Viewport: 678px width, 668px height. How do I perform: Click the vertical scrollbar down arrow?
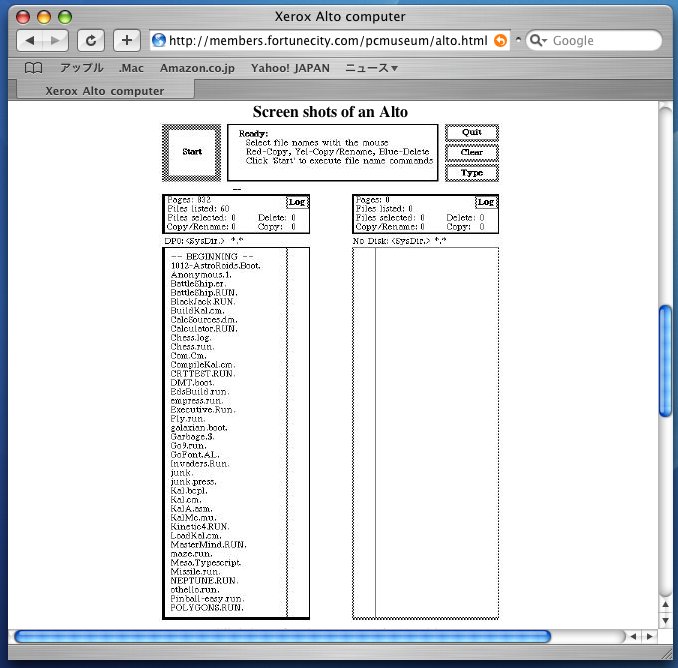(665, 621)
